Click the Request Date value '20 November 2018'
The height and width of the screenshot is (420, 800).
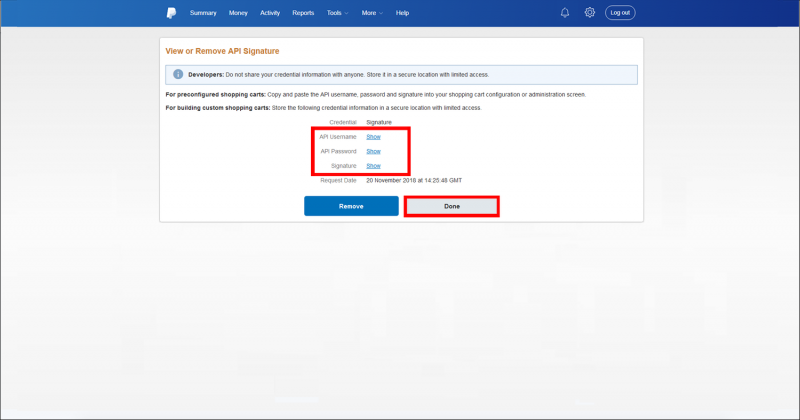coord(414,181)
